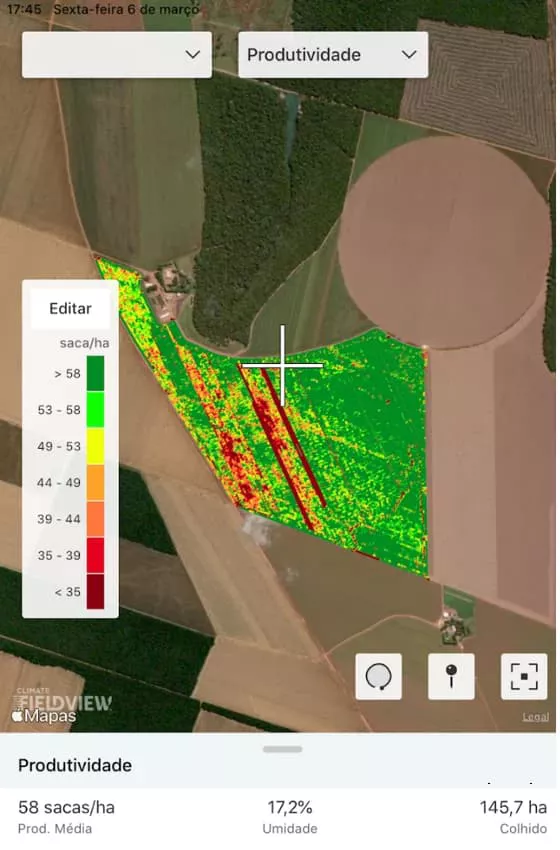The image size is (560, 850).
Task: Select the red 35 - 39 swatch
Action: coord(95,555)
